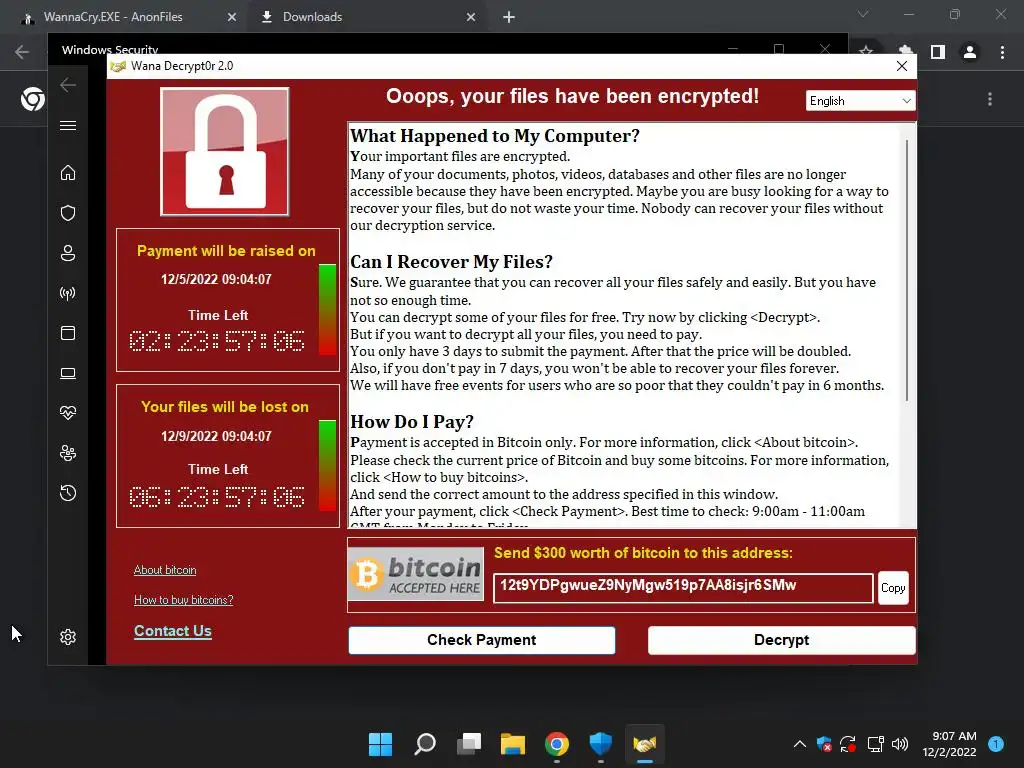Open language dropdown set to English
Viewport: 1024px width, 768px height.
860,101
